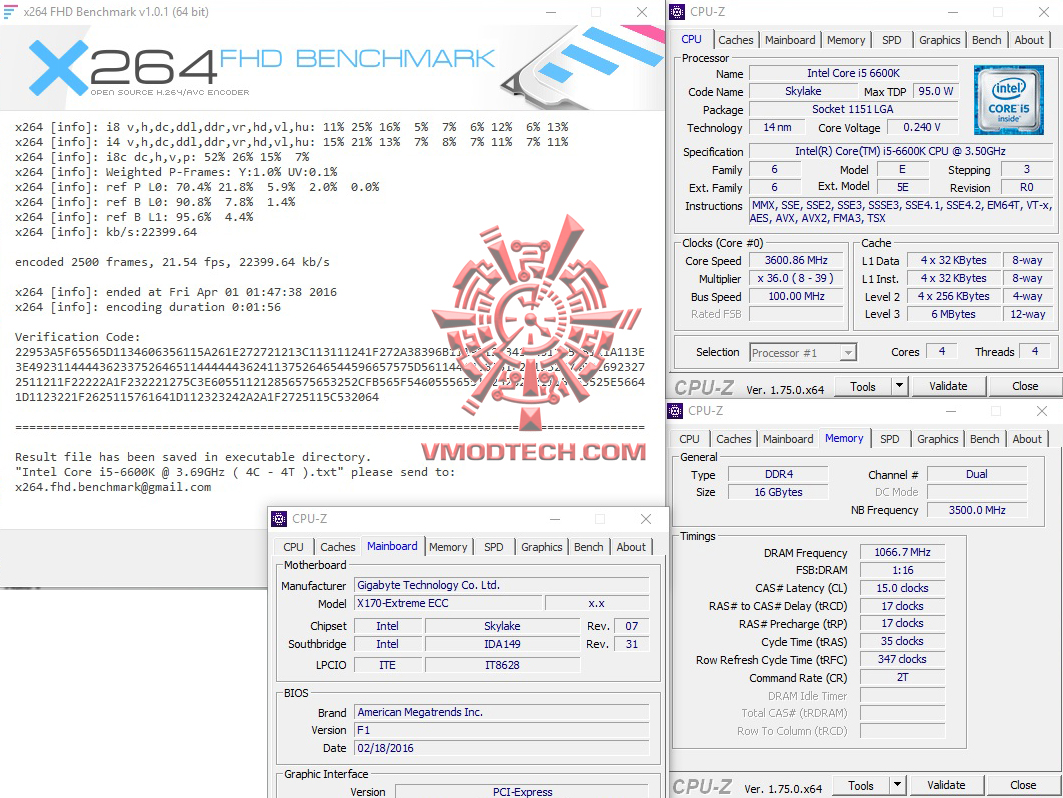
Task: Click the Bus Speed value 100.00 MHz
Action: click(x=796, y=296)
